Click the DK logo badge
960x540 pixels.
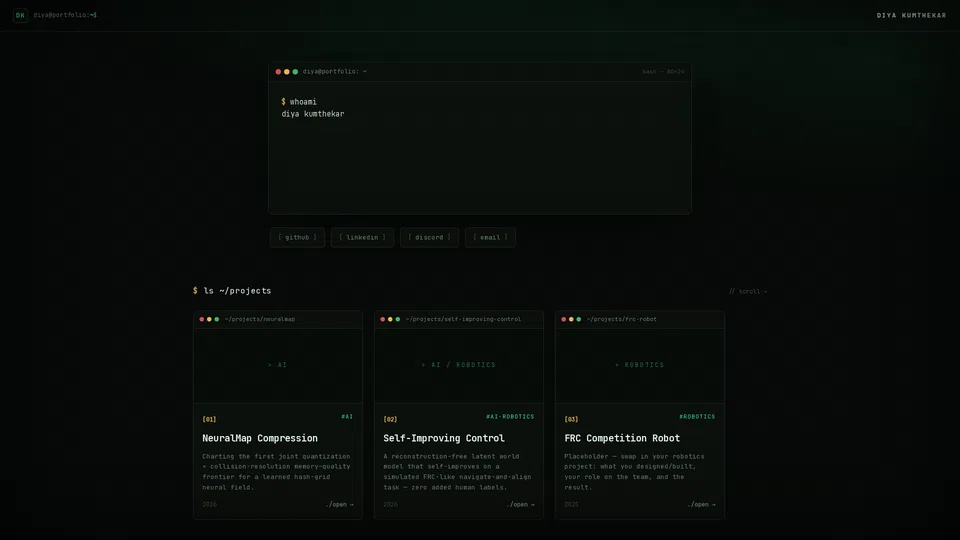point(20,15)
